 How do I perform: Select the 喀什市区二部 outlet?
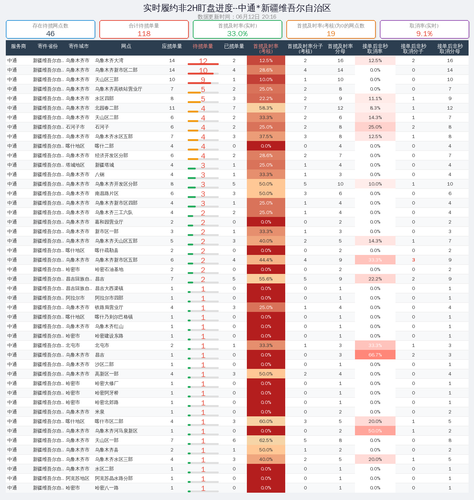[x=109, y=422]
